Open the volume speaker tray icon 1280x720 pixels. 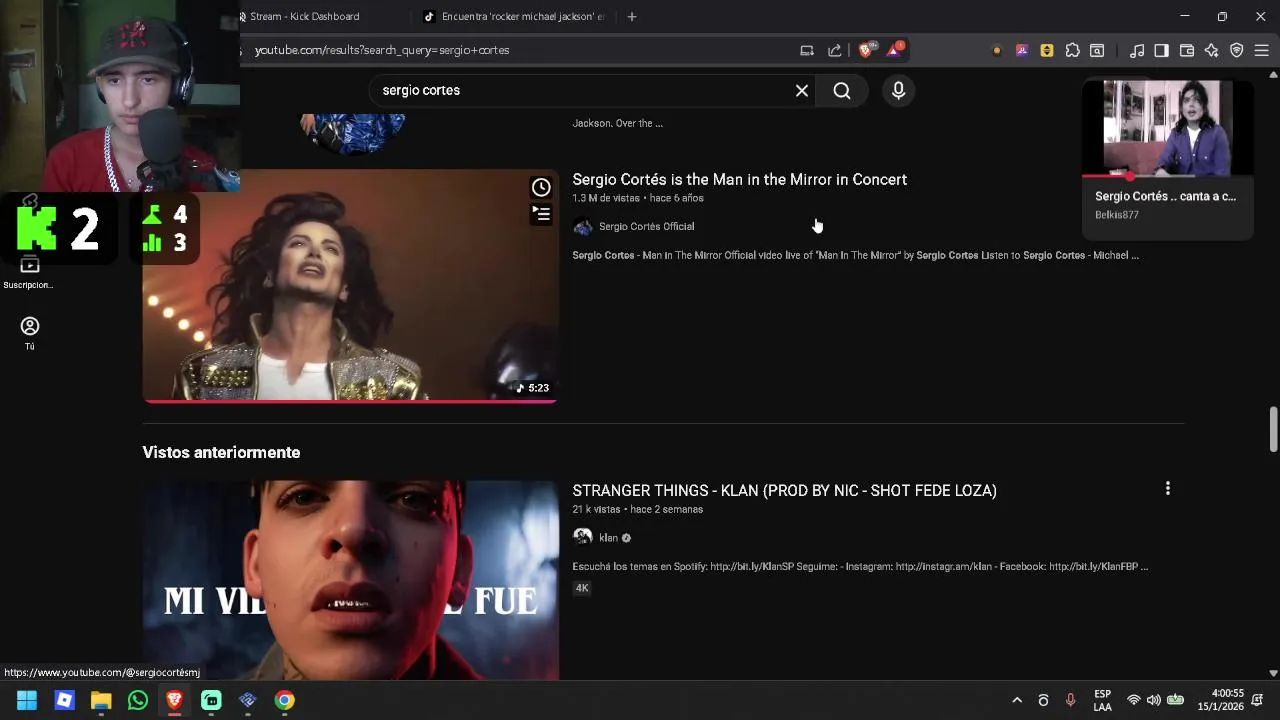pos(1154,700)
